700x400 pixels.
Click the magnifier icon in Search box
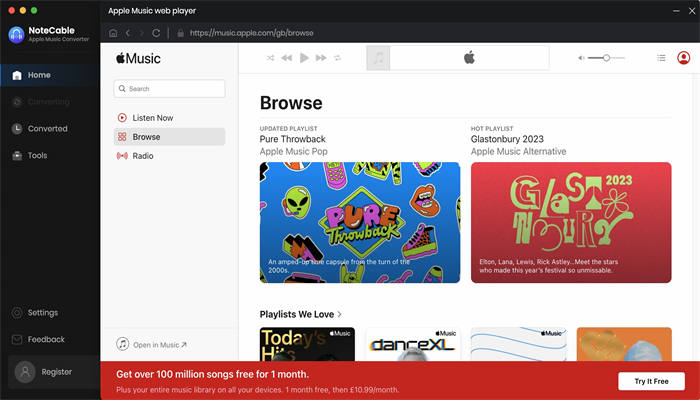click(x=122, y=89)
